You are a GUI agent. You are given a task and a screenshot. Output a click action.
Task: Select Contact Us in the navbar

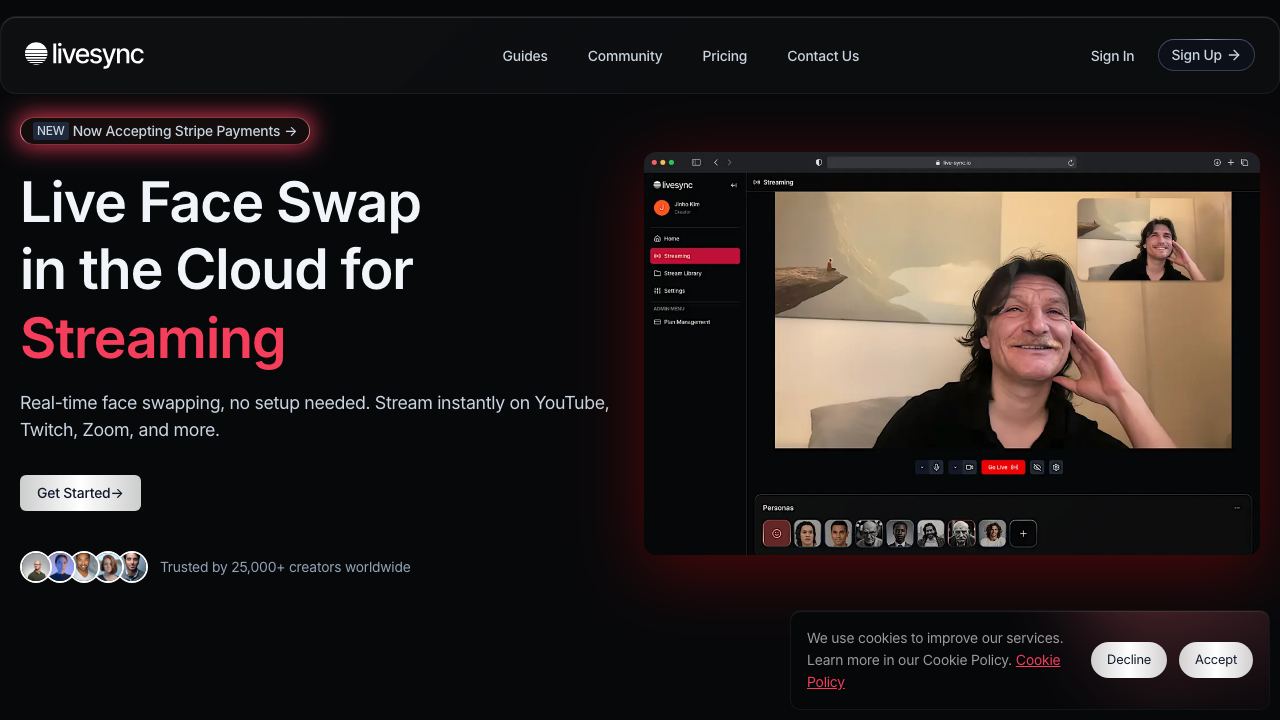[x=823, y=56]
